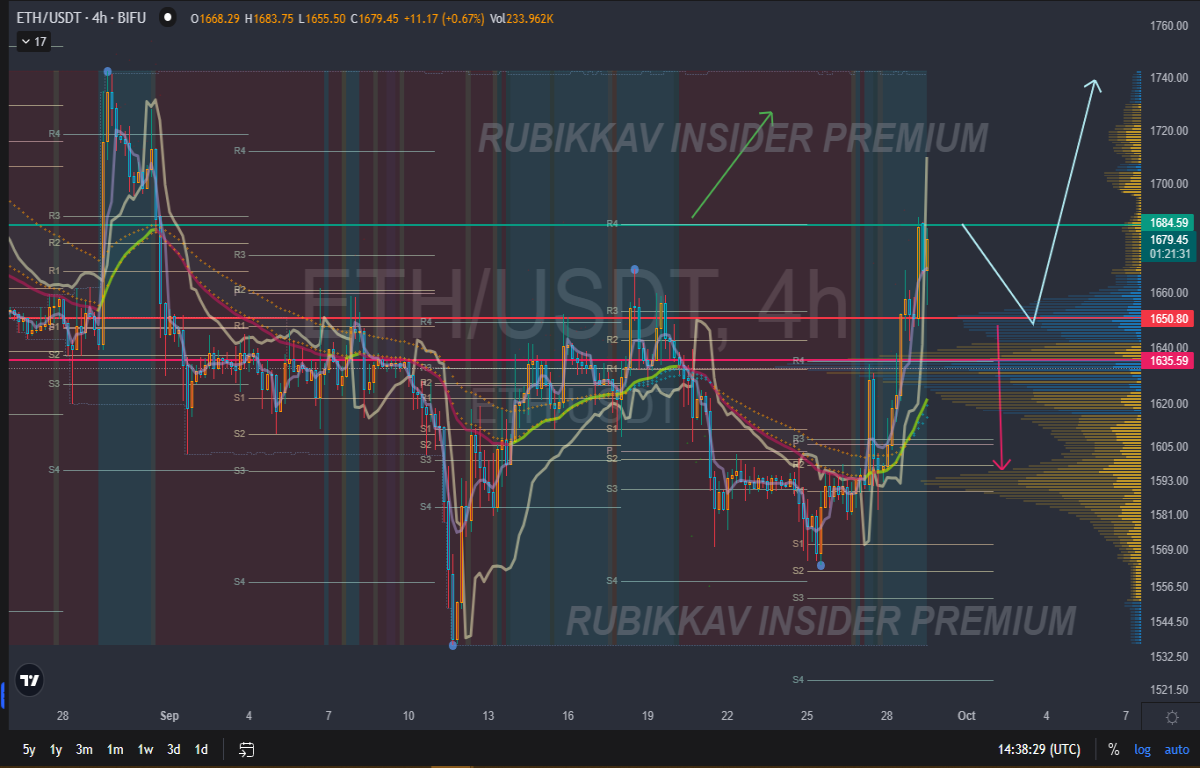Click the blue dot marker near 25 Sep low

point(821,565)
